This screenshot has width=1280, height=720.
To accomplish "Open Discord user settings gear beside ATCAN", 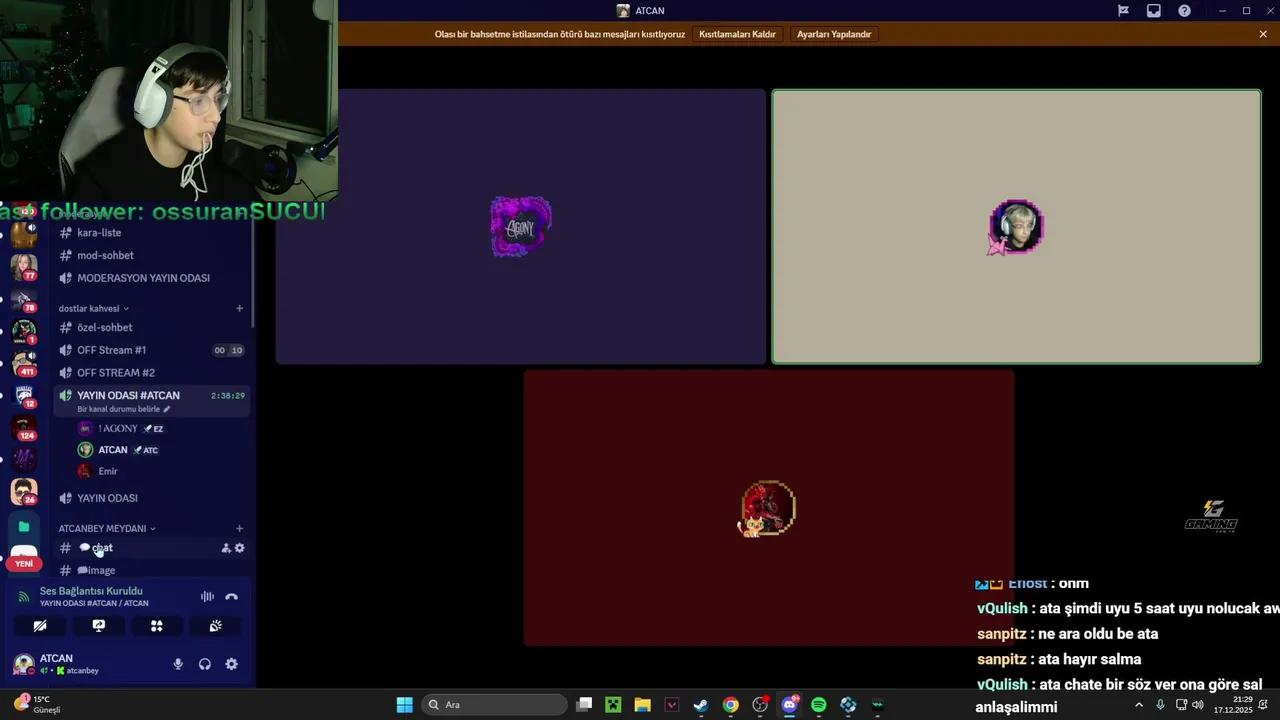I will click(231, 664).
